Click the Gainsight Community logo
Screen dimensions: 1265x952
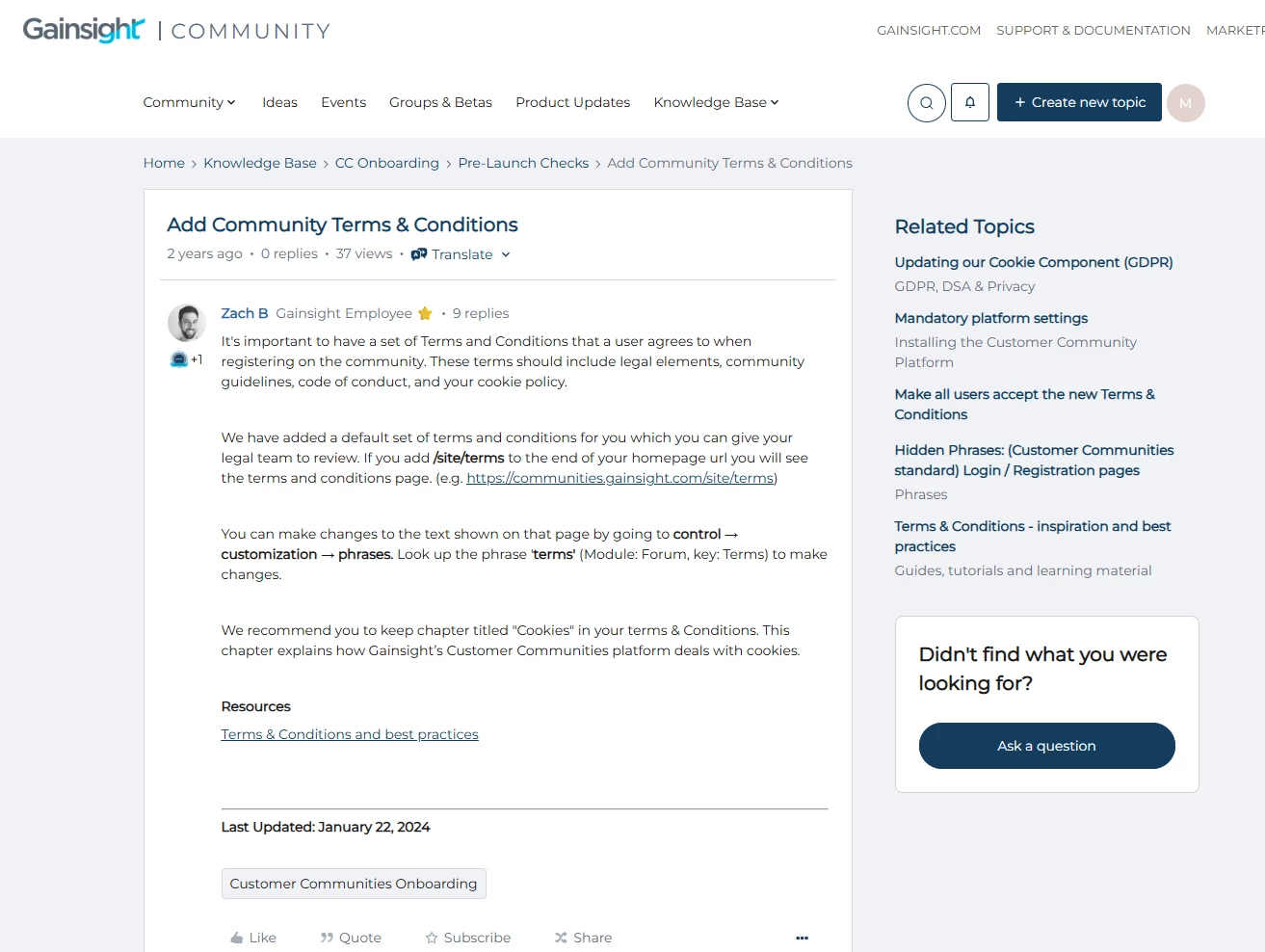[x=176, y=30]
